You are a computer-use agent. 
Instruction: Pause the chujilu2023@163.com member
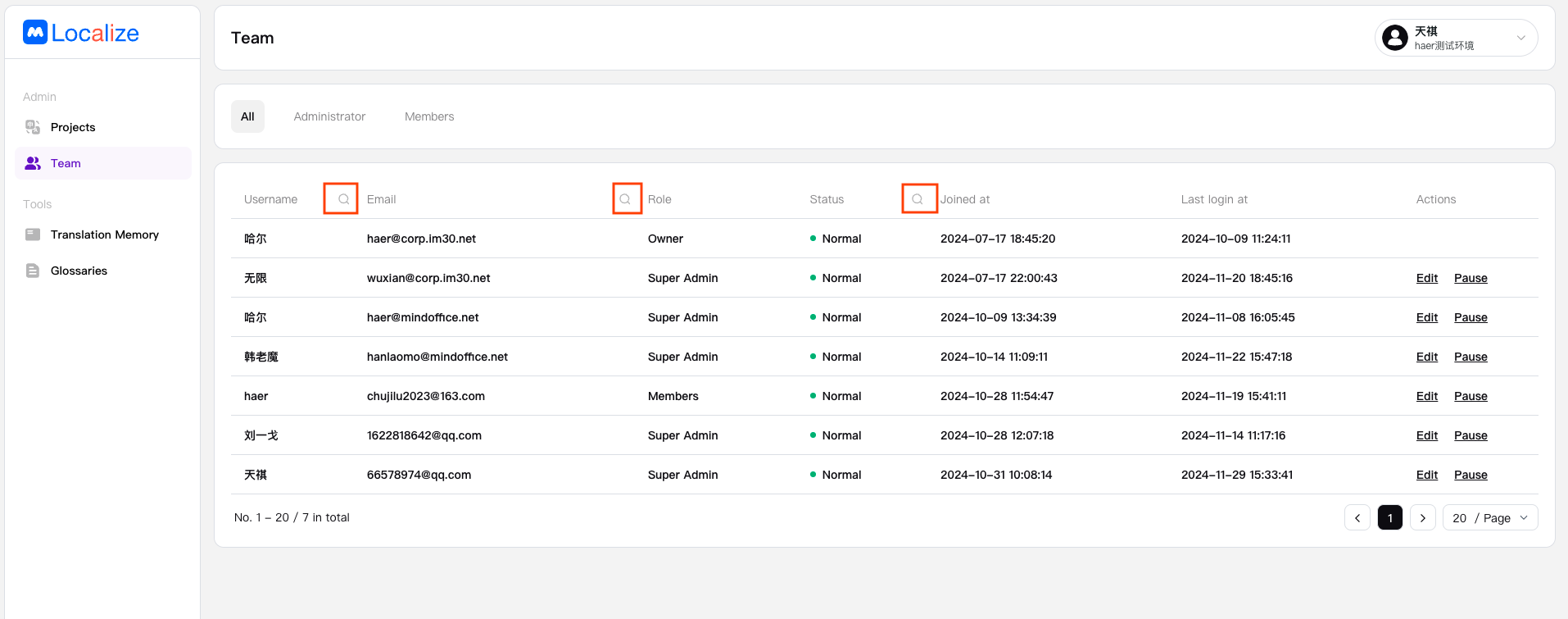coord(1471,396)
